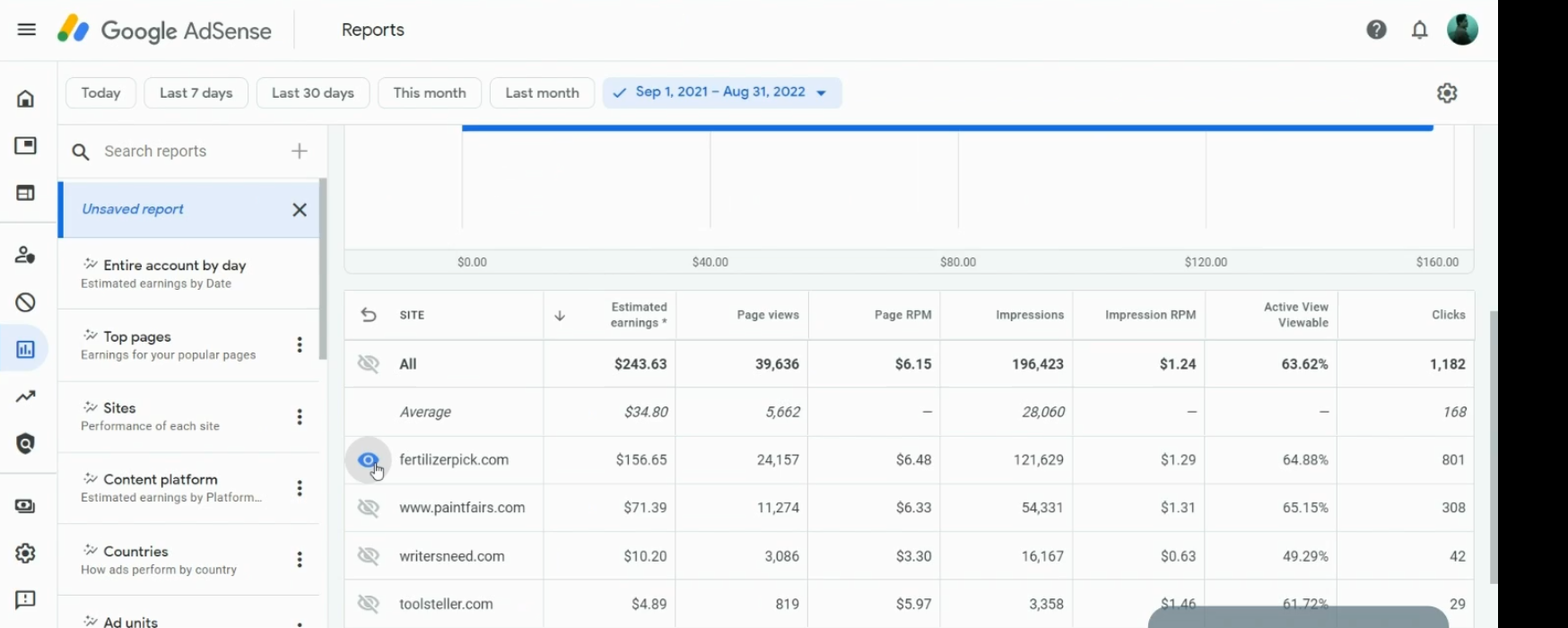Open the Account gear sidebar icon

[x=25, y=553]
